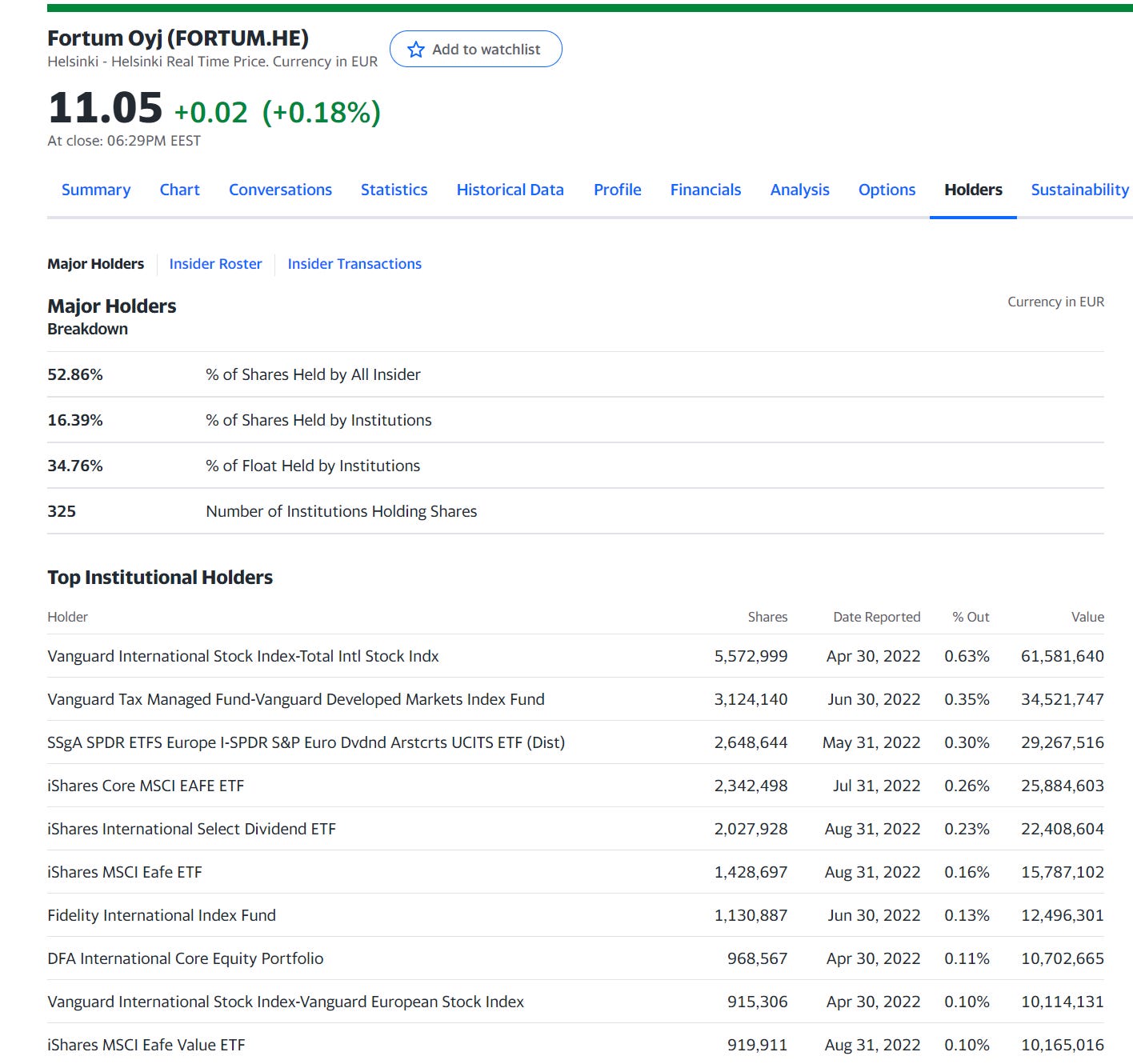Open the Summary tab

(96, 190)
